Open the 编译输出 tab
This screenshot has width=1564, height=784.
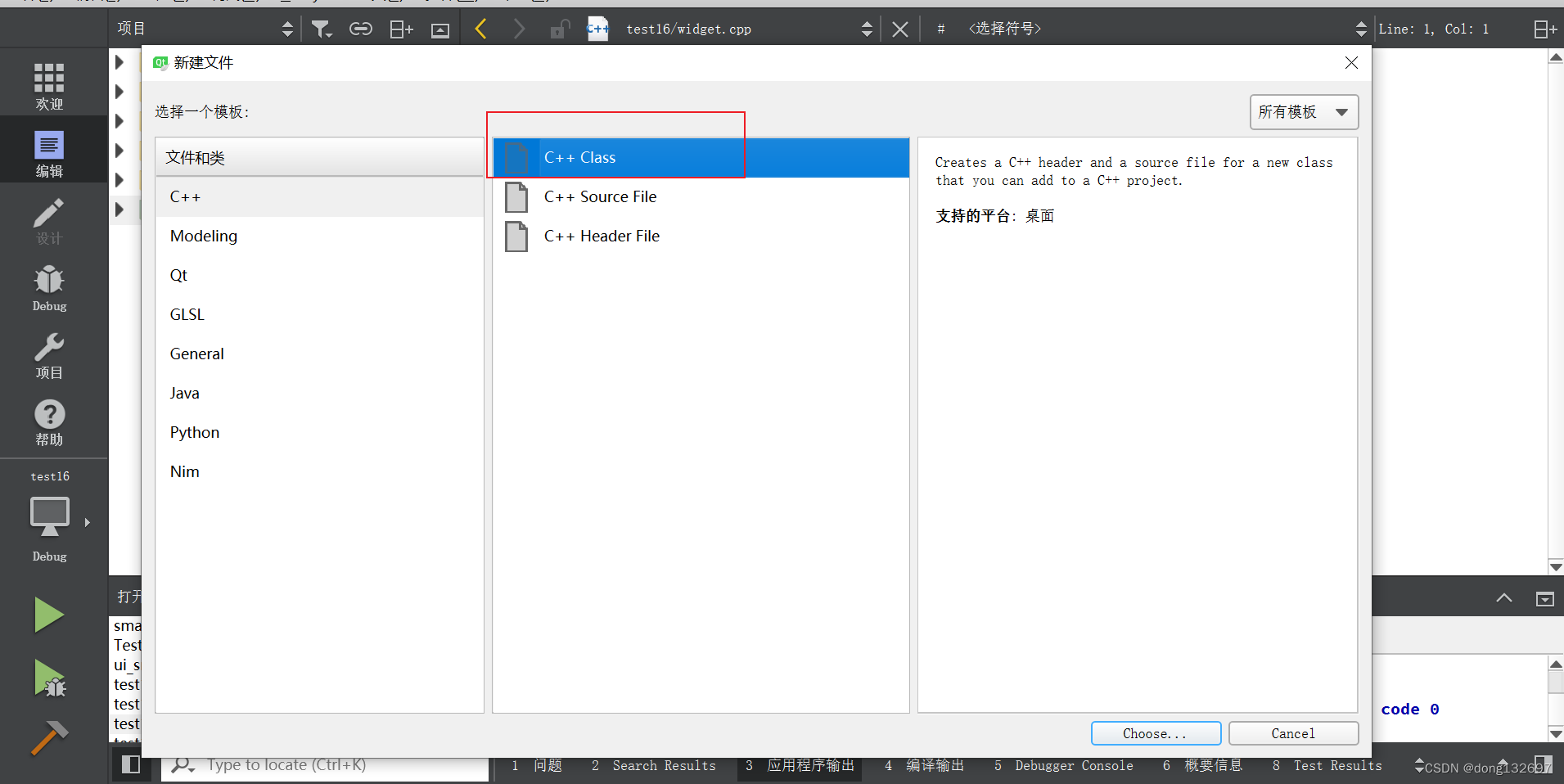coord(925,766)
